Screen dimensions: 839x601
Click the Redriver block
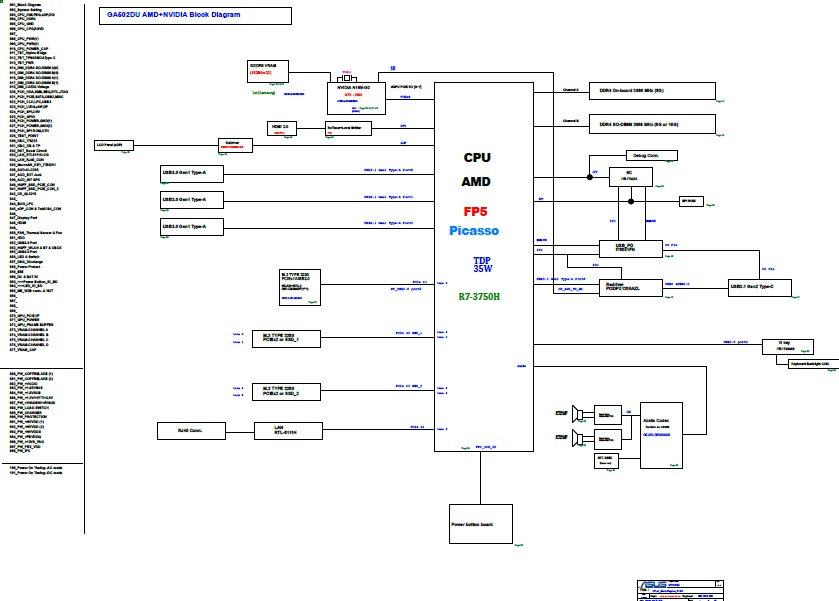[x=630, y=287]
